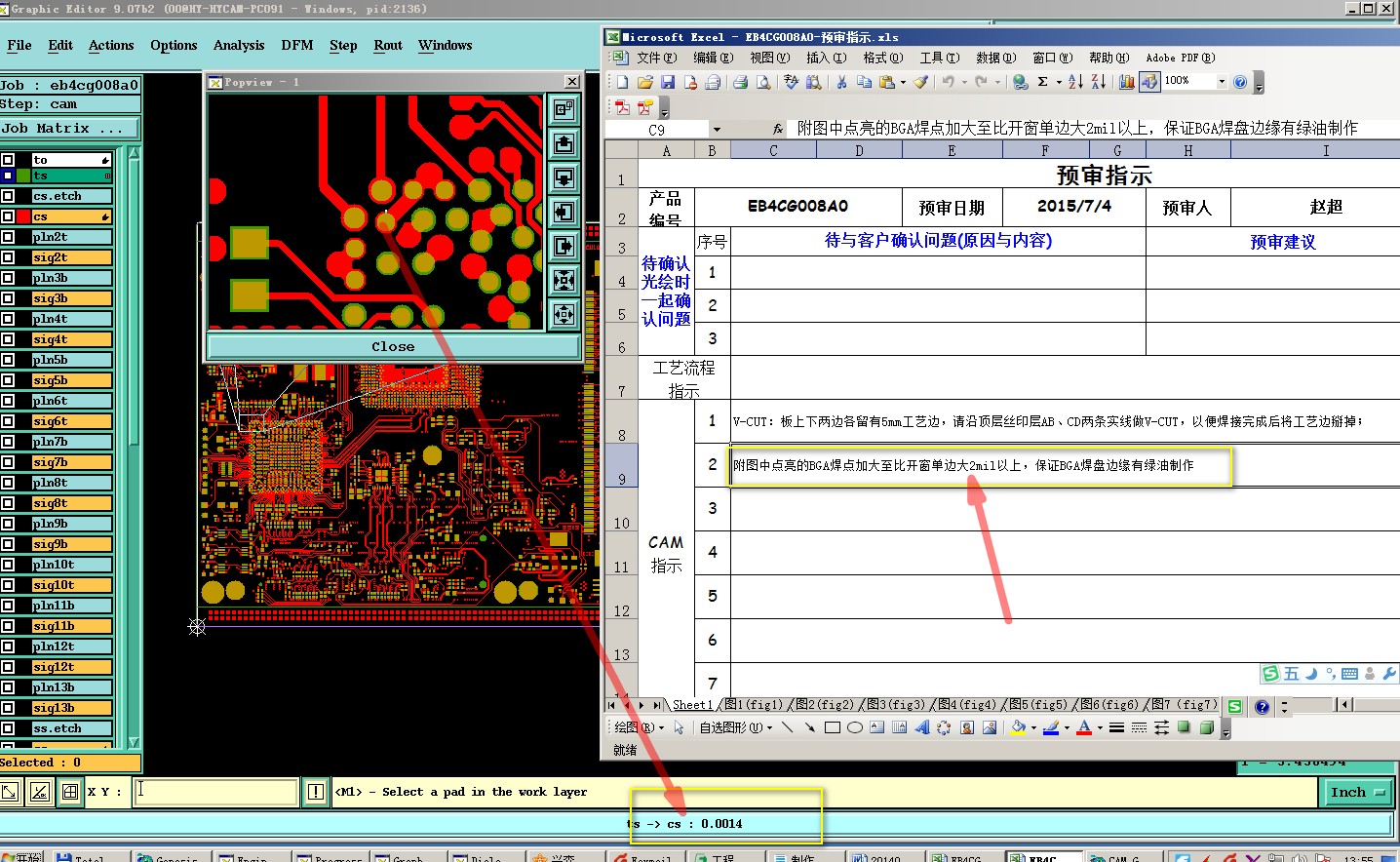Open the Fill Color dropdown arrow
Screen dimensions: 1400x862
pyautogui.click(x=1033, y=727)
